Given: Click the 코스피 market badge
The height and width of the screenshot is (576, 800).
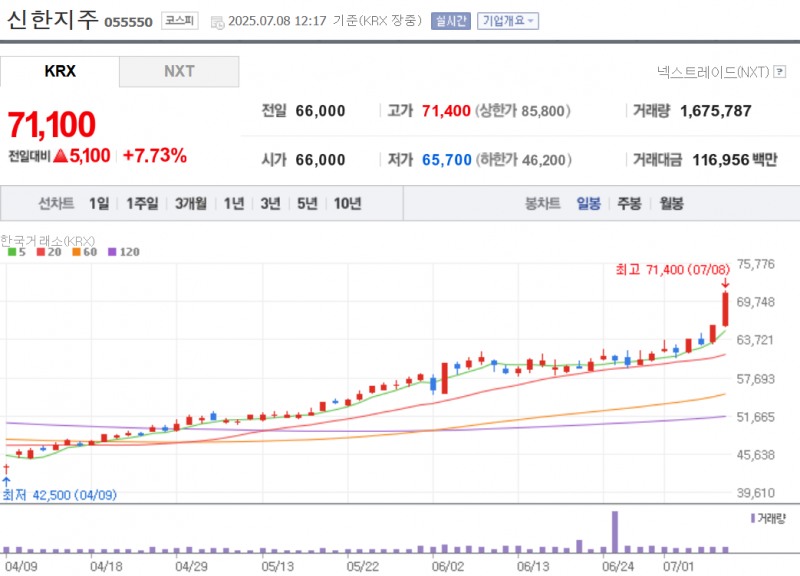Looking at the screenshot, I should [x=180, y=21].
